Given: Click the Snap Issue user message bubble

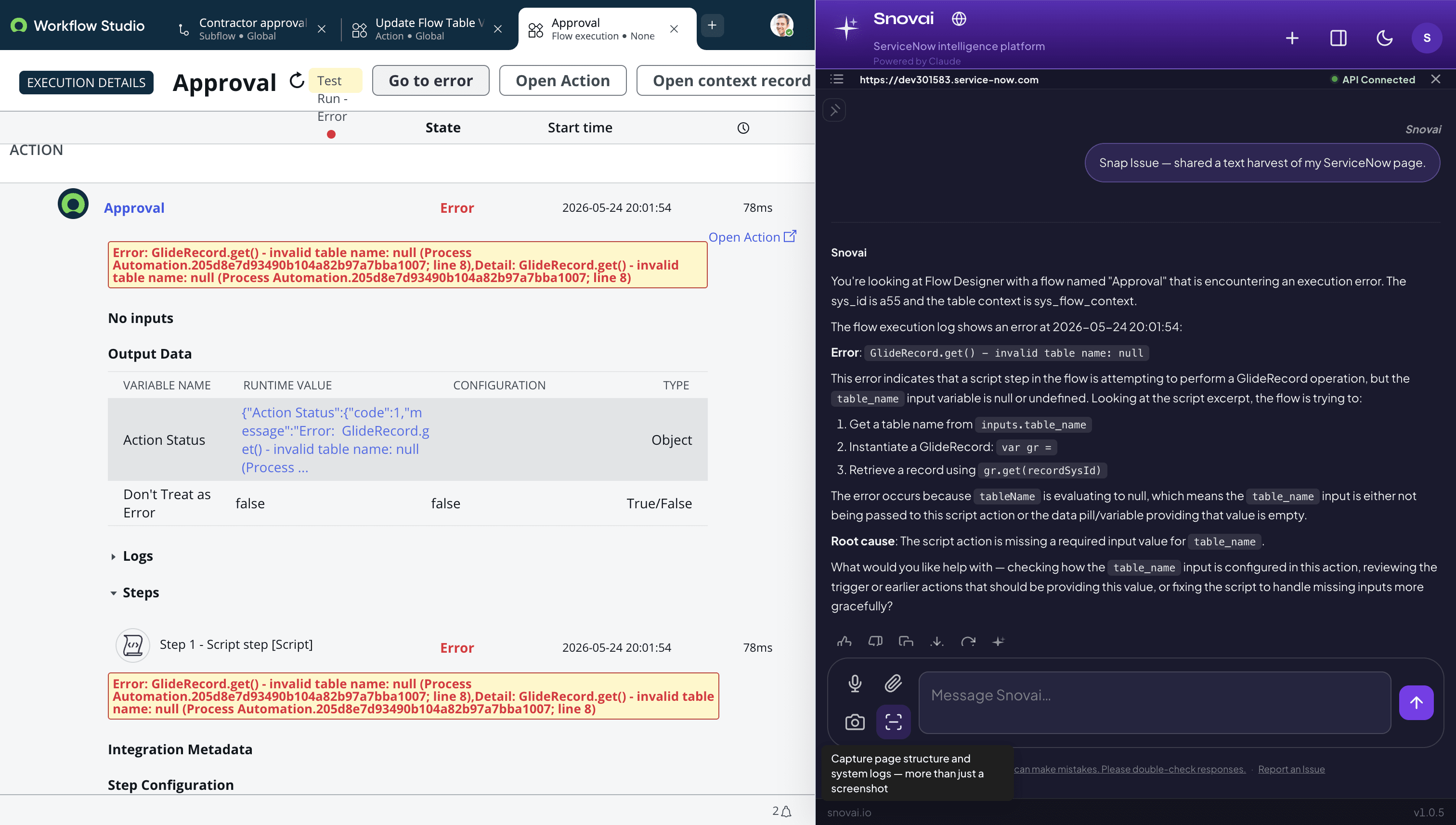Looking at the screenshot, I should pos(1262,163).
